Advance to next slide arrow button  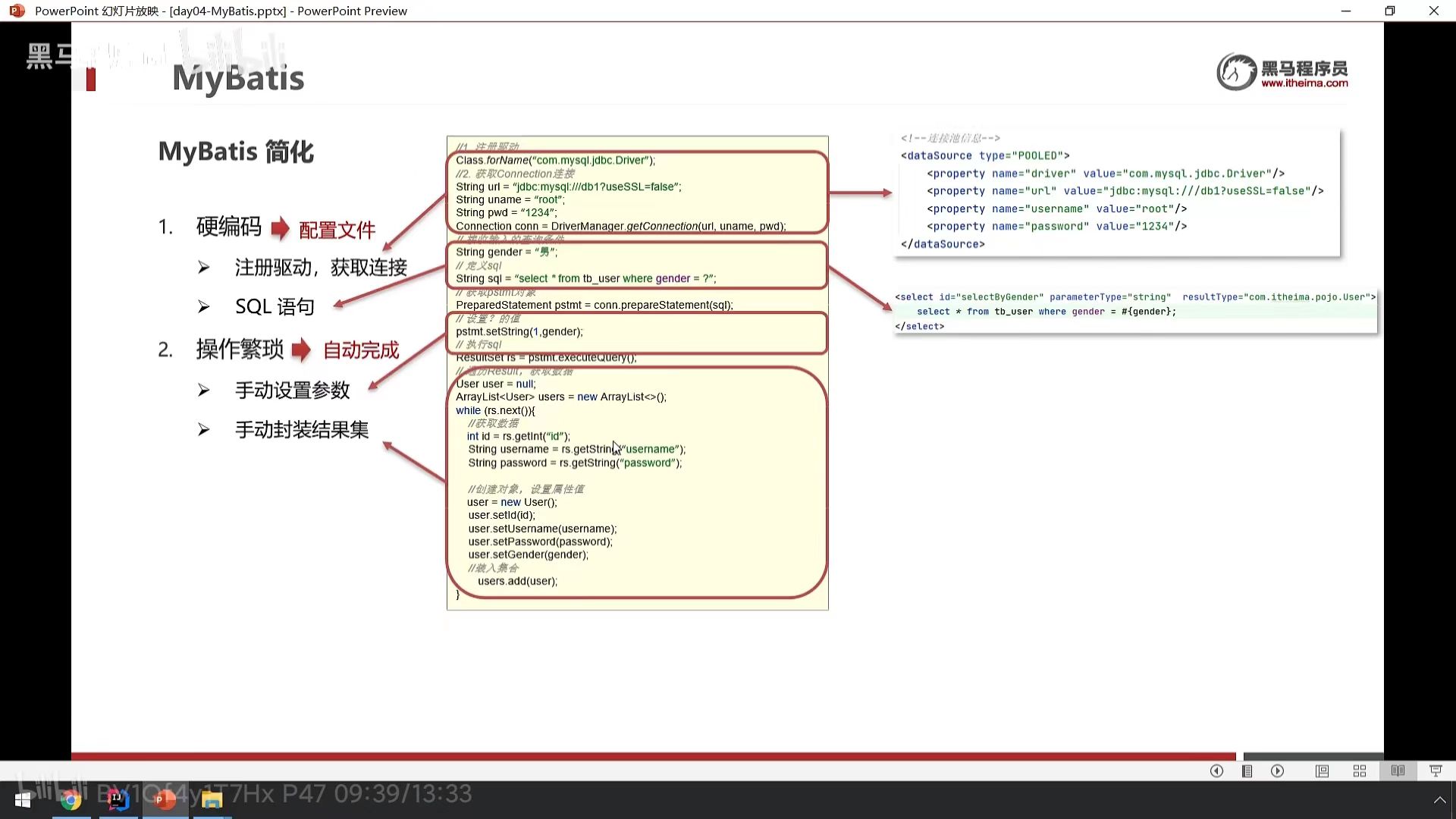(x=1278, y=771)
